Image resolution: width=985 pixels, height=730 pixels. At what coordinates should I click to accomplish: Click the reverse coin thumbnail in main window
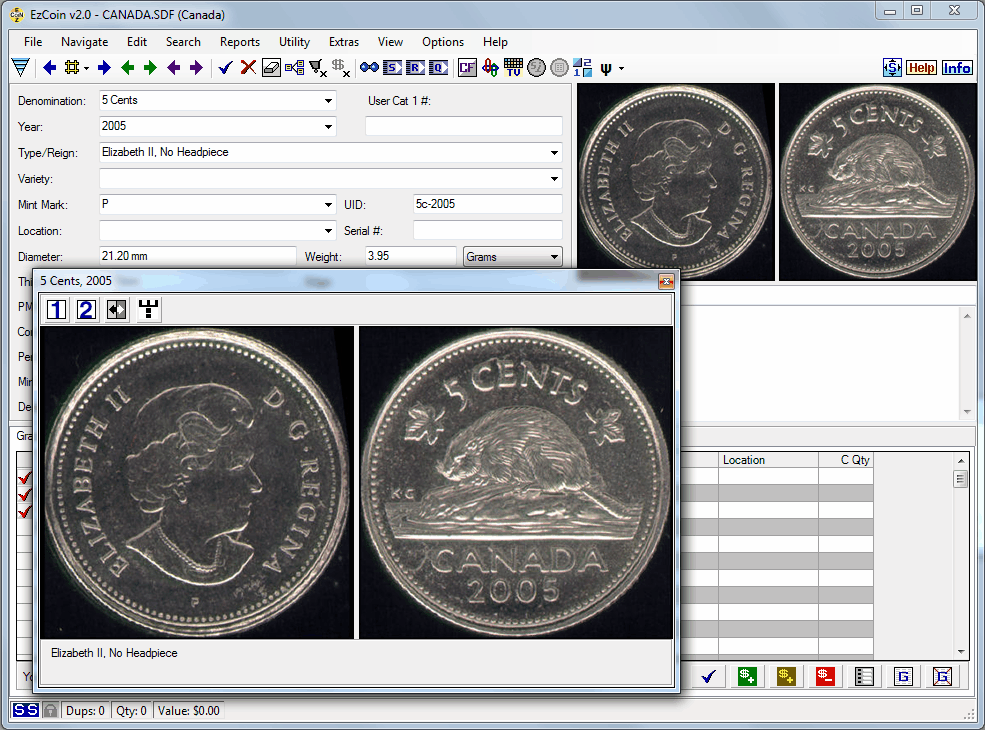click(x=878, y=182)
